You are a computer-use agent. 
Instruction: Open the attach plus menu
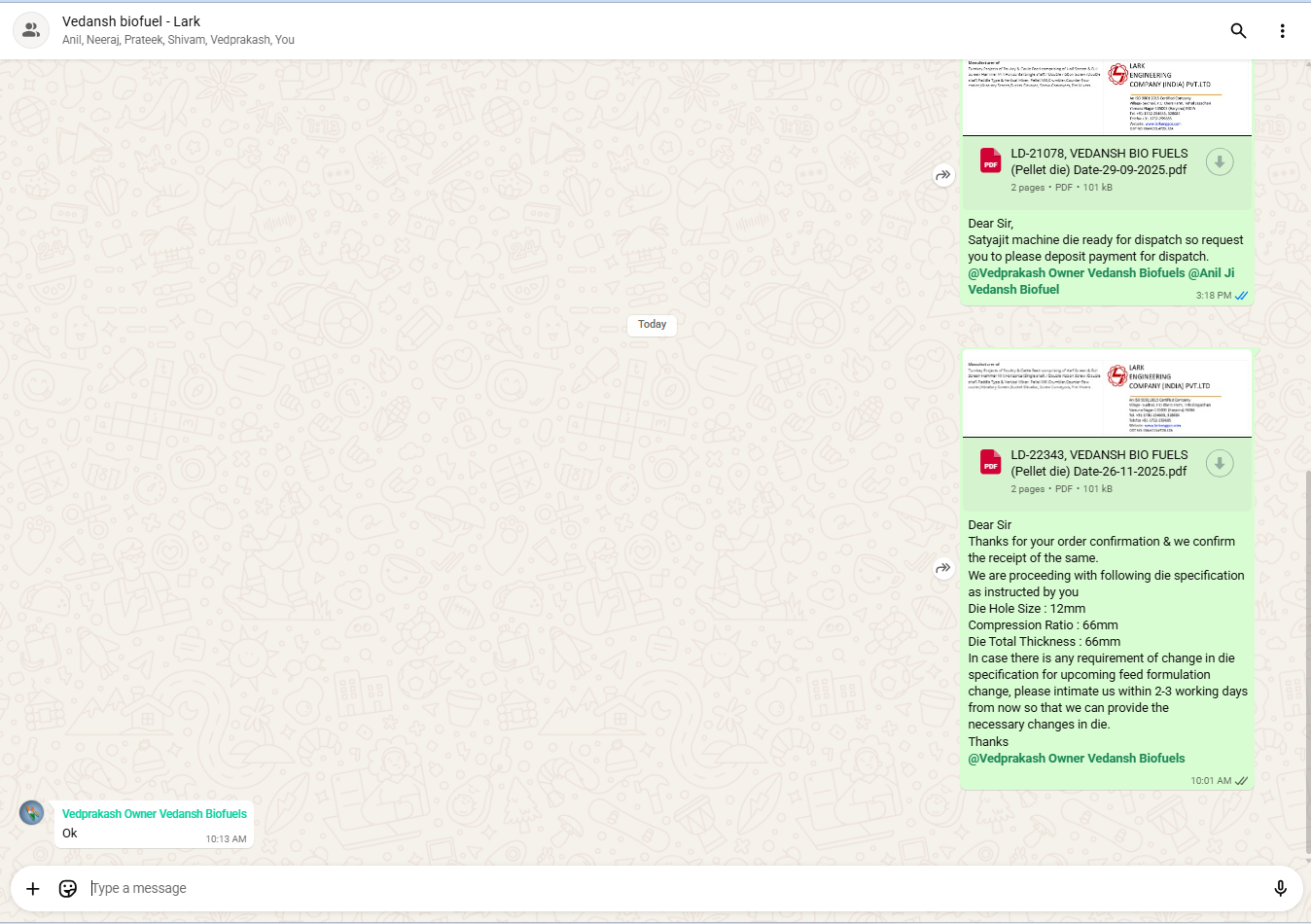pyautogui.click(x=33, y=888)
